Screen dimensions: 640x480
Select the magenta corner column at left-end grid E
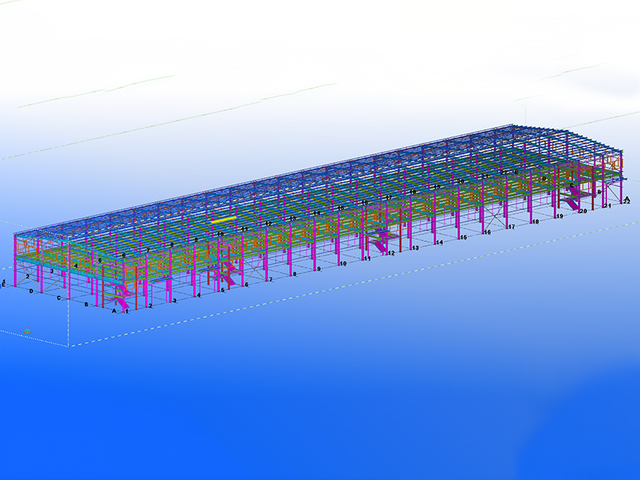click(15, 260)
